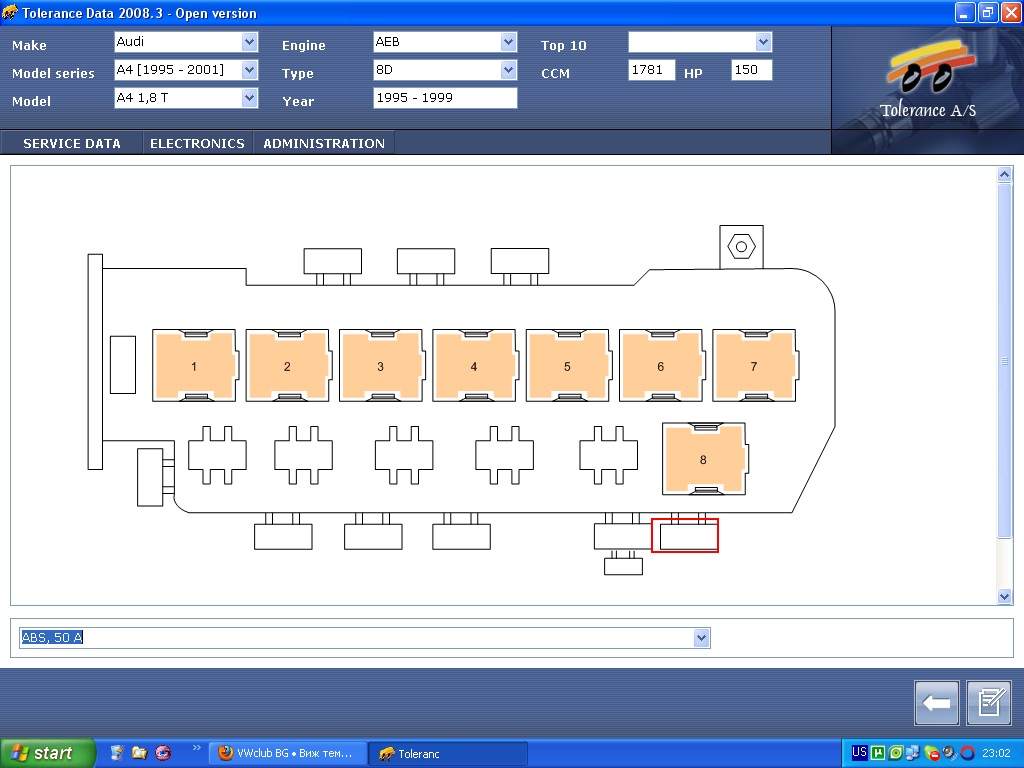
Task: Expand the Make dropdown showing Audi
Action: (249, 42)
